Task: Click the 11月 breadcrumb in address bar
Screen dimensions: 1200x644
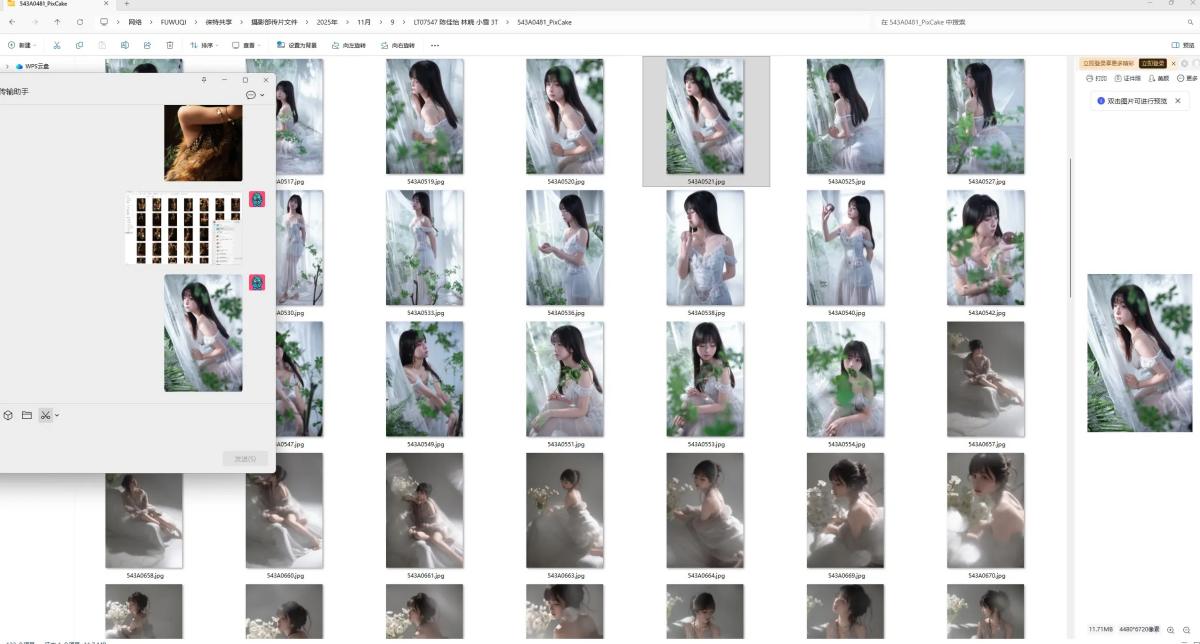Action: (364, 21)
